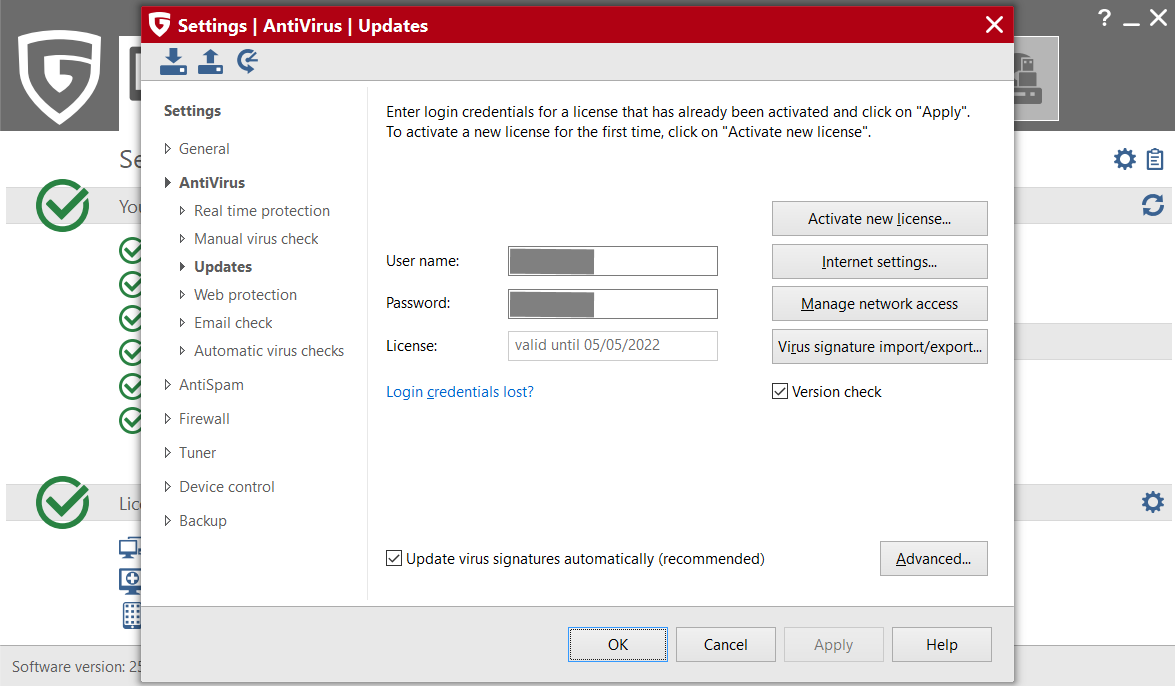Click Cancel button
Viewport: 1175px width, 686px height.
pyautogui.click(x=725, y=645)
